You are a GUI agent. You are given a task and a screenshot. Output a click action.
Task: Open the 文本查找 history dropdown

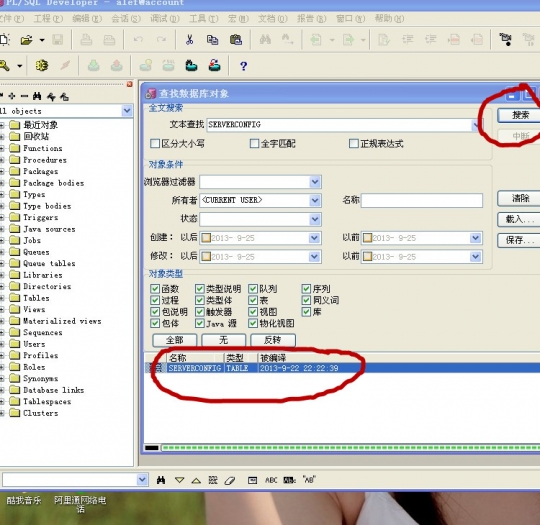click(x=476, y=125)
